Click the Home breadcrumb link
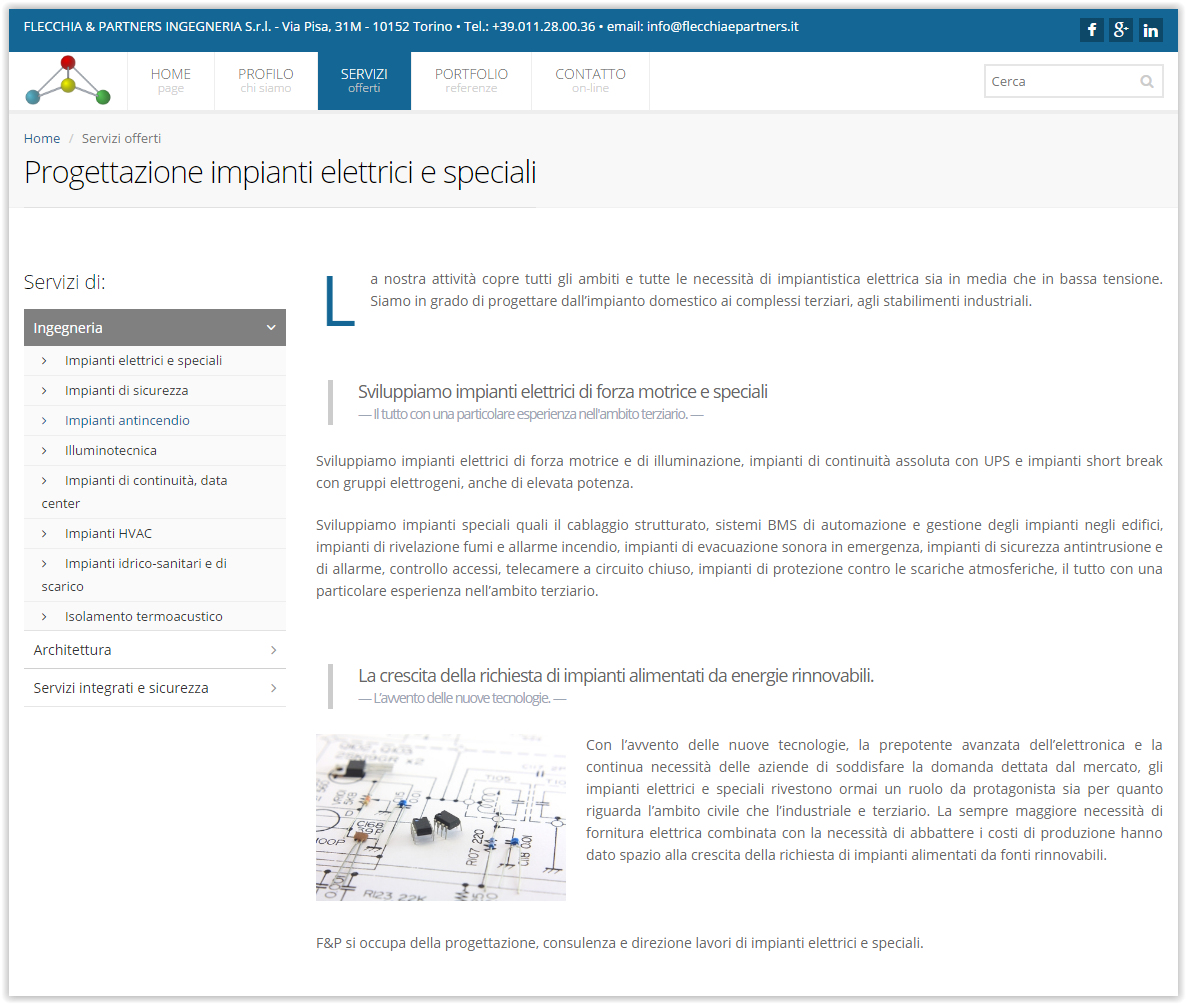Viewport: 1186px width, 1004px height. (x=42, y=138)
